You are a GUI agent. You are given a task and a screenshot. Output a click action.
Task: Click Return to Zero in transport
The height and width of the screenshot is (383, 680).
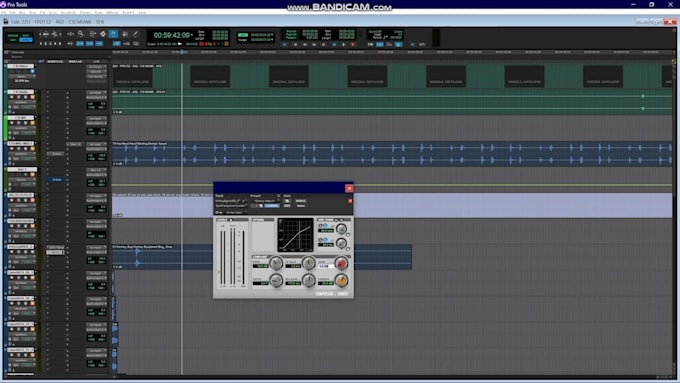pyautogui.click(x=295, y=44)
